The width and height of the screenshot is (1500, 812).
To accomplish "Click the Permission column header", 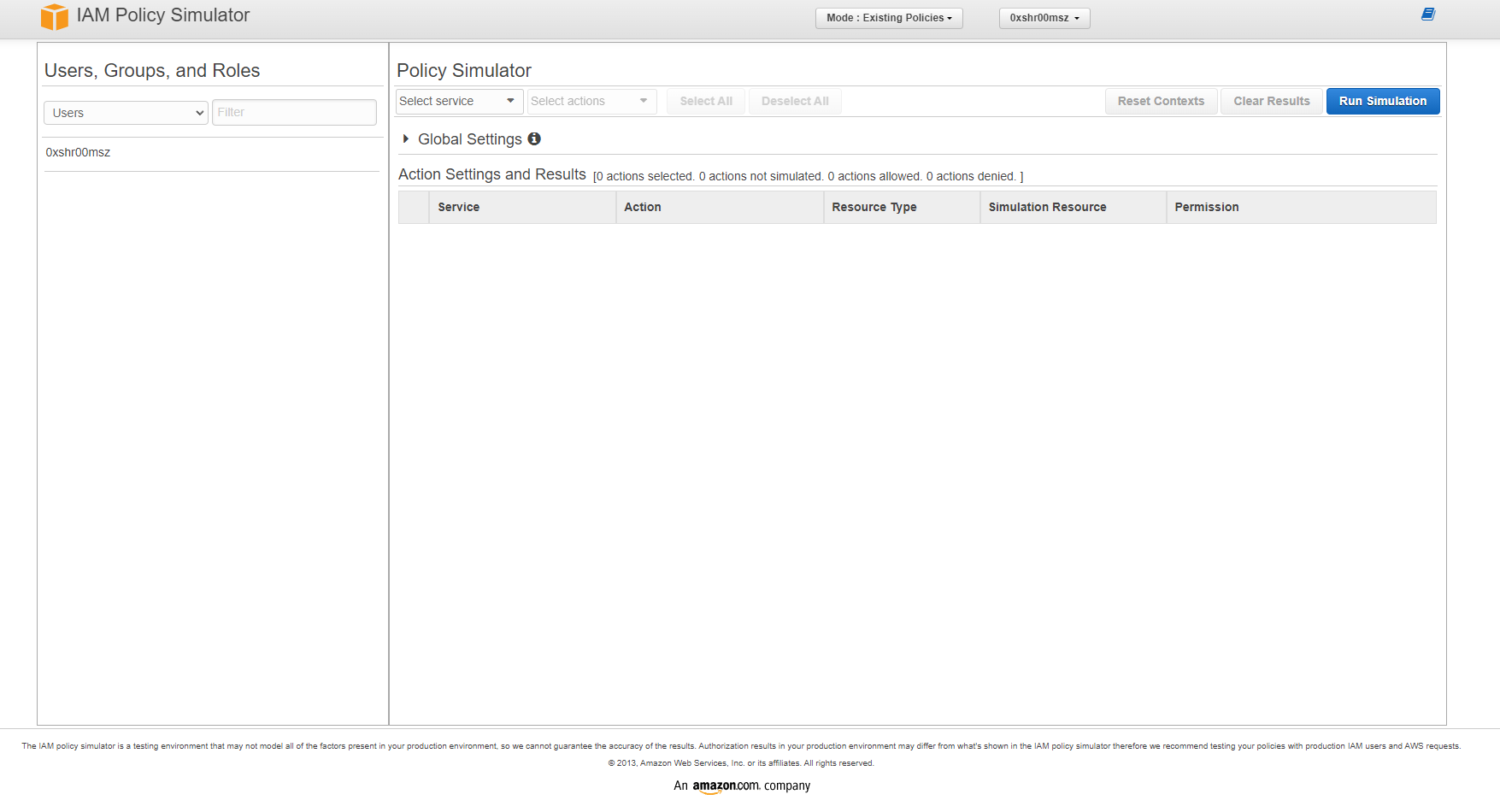I will (1206, 207).
